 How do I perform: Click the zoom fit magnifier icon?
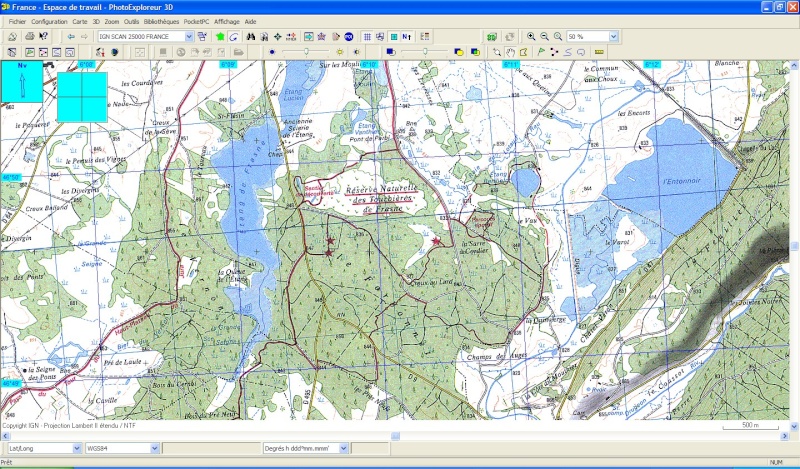coord(558,37)
